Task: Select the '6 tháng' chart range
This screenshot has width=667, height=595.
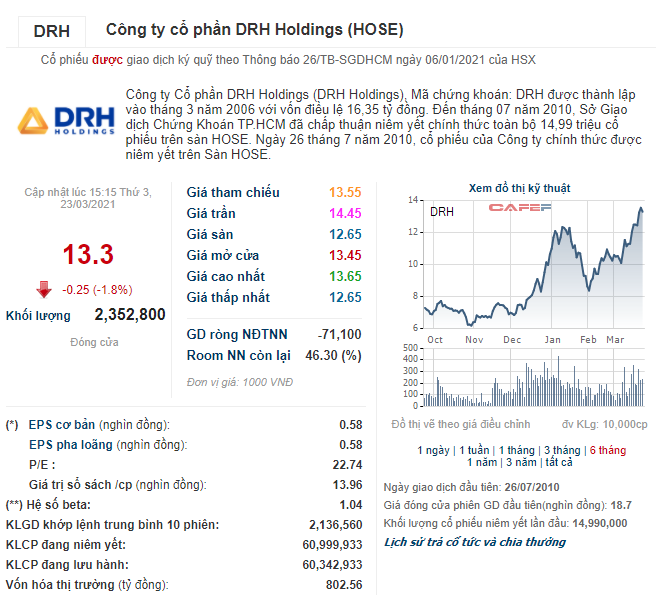Action: pyautogui.click(x=607, y=450)
